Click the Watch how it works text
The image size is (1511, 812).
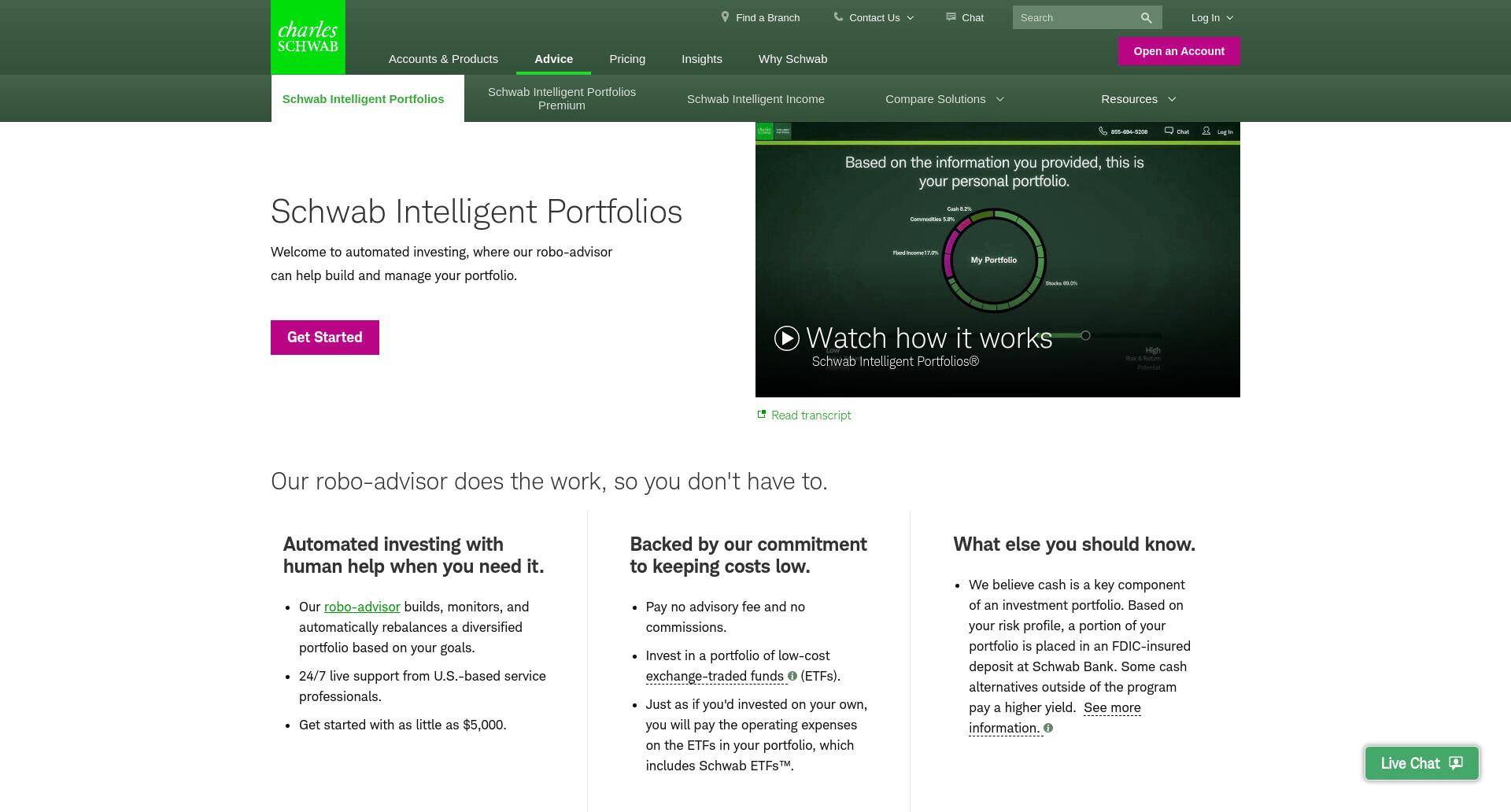tap(929, 338)
